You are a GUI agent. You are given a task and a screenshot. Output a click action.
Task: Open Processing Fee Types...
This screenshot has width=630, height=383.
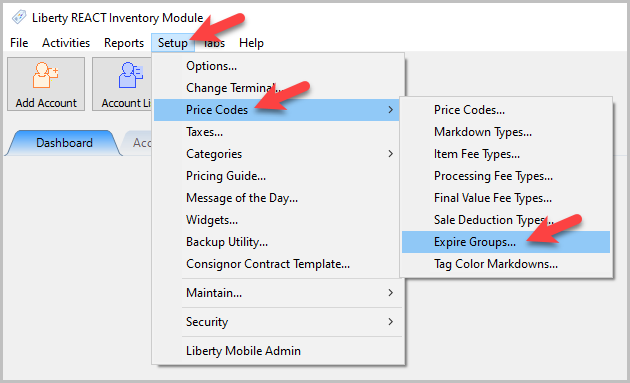click(x=506, y=176)
